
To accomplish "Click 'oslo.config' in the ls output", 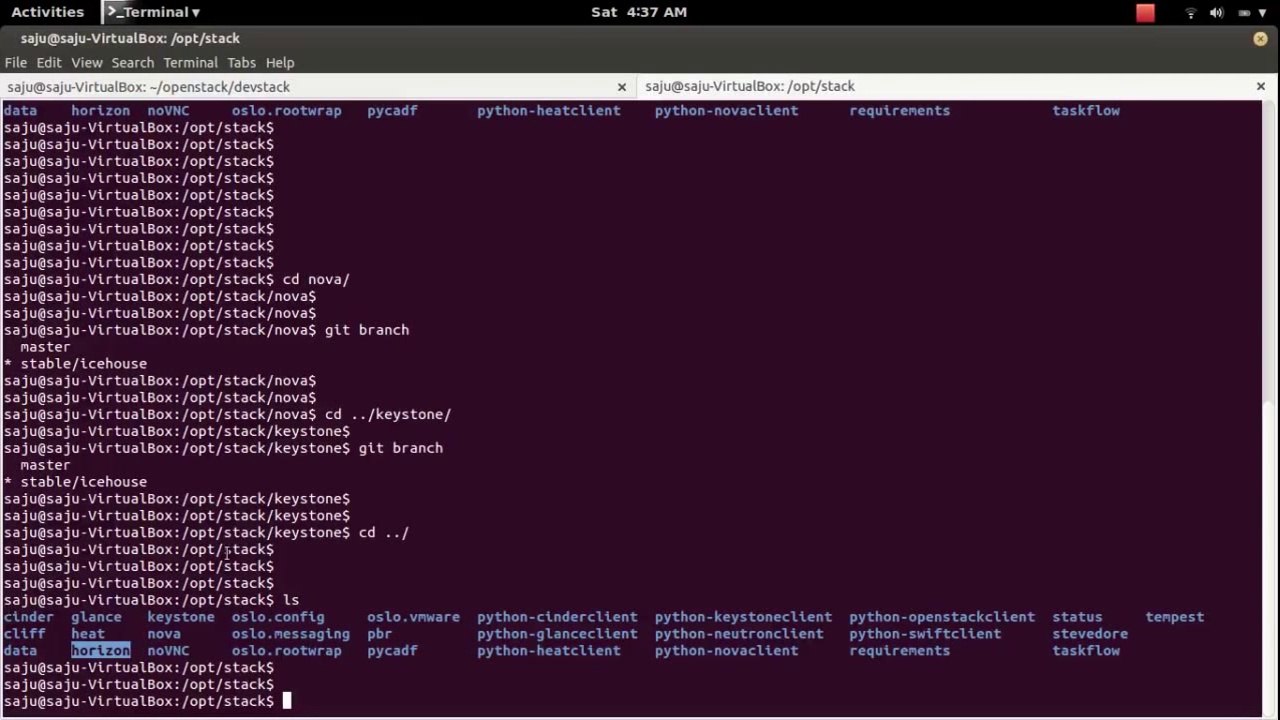I will tap(278, 617).
